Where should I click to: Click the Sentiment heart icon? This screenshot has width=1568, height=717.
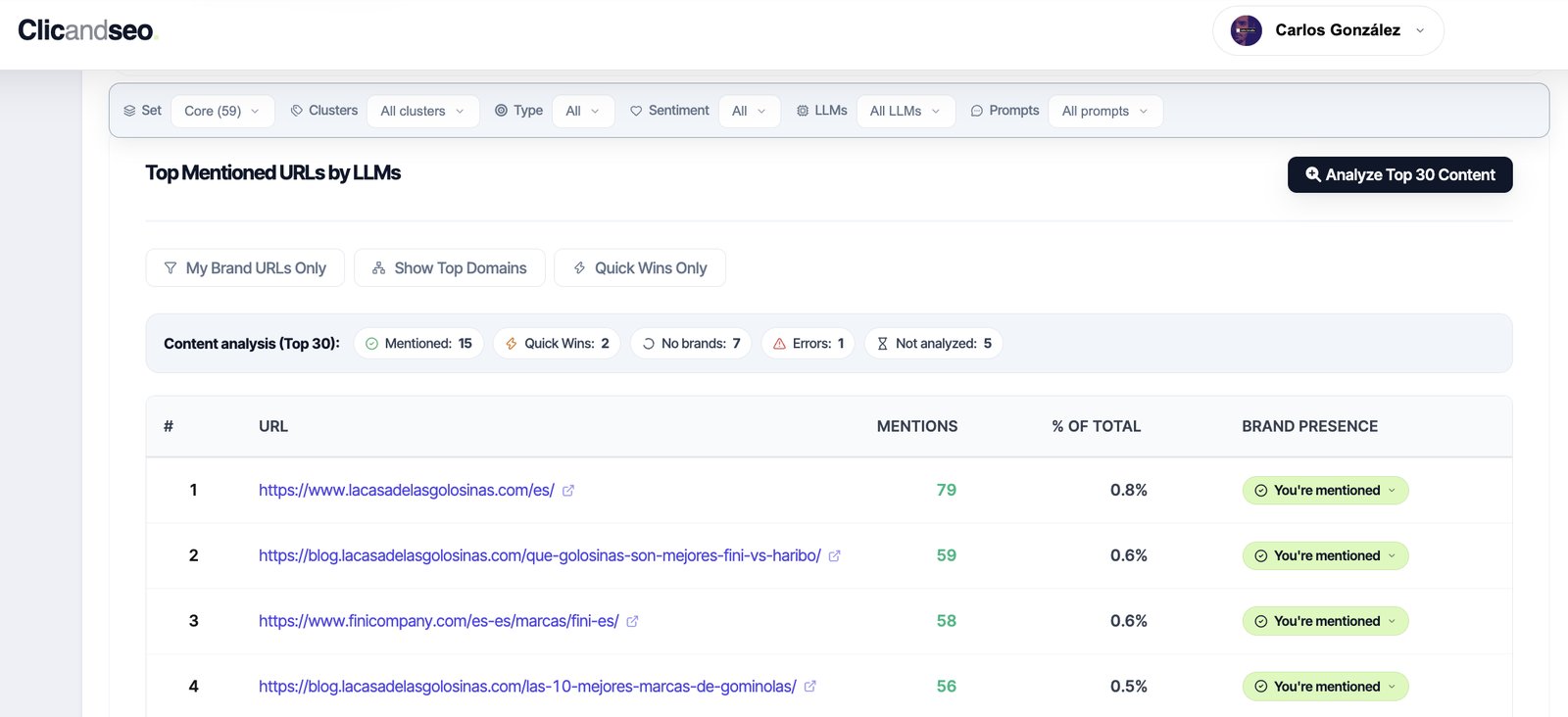click(636, 111)
